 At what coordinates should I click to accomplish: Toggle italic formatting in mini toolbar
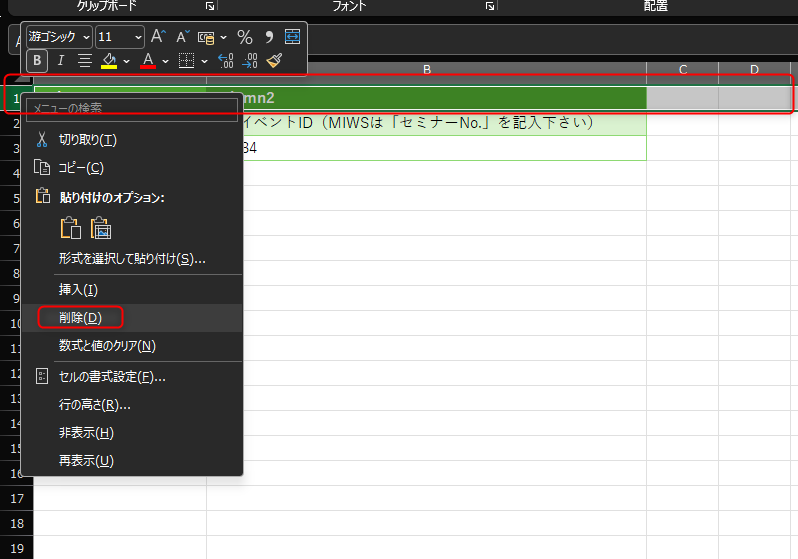[x=60, y=61]
